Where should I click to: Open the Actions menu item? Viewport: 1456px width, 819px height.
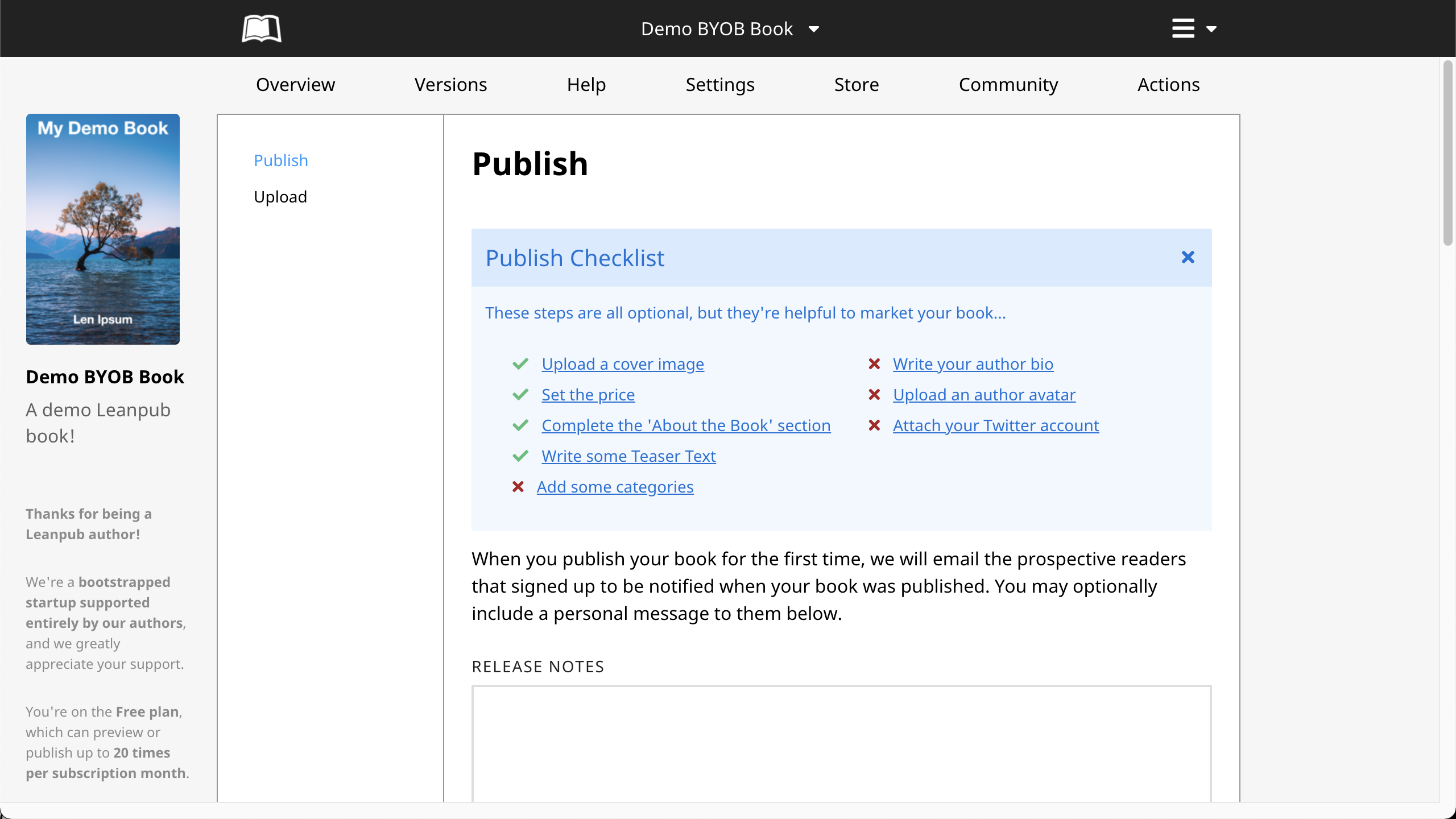1168,85
